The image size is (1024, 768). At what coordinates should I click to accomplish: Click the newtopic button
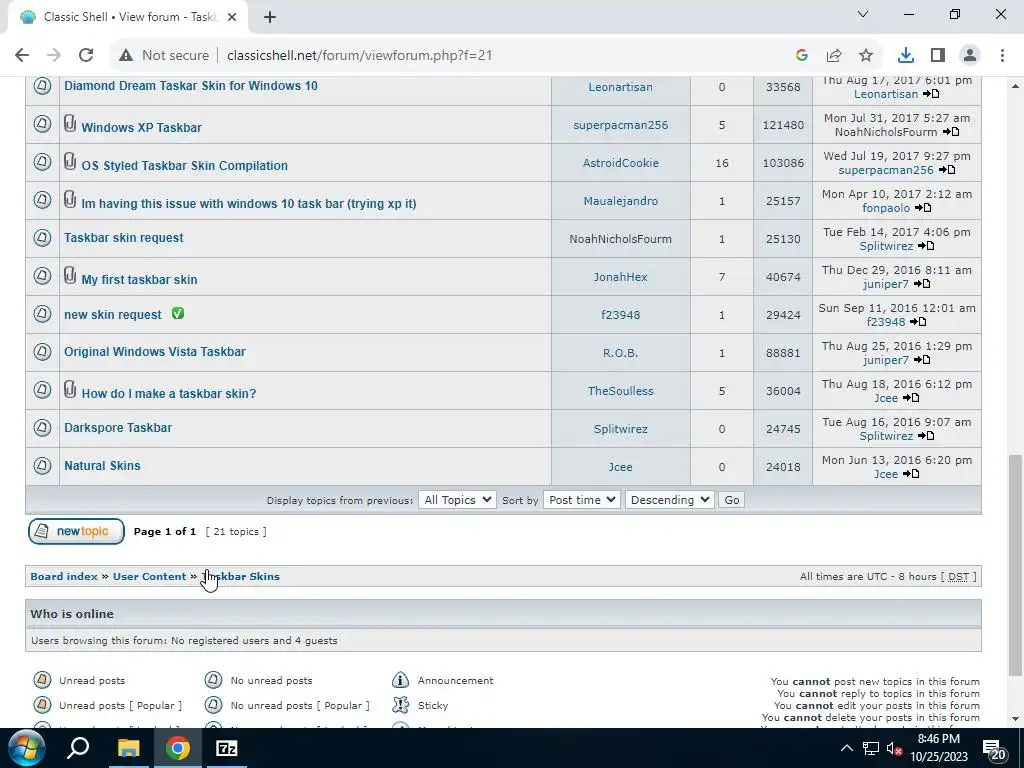pyautogui.click(x=76, y=532)
